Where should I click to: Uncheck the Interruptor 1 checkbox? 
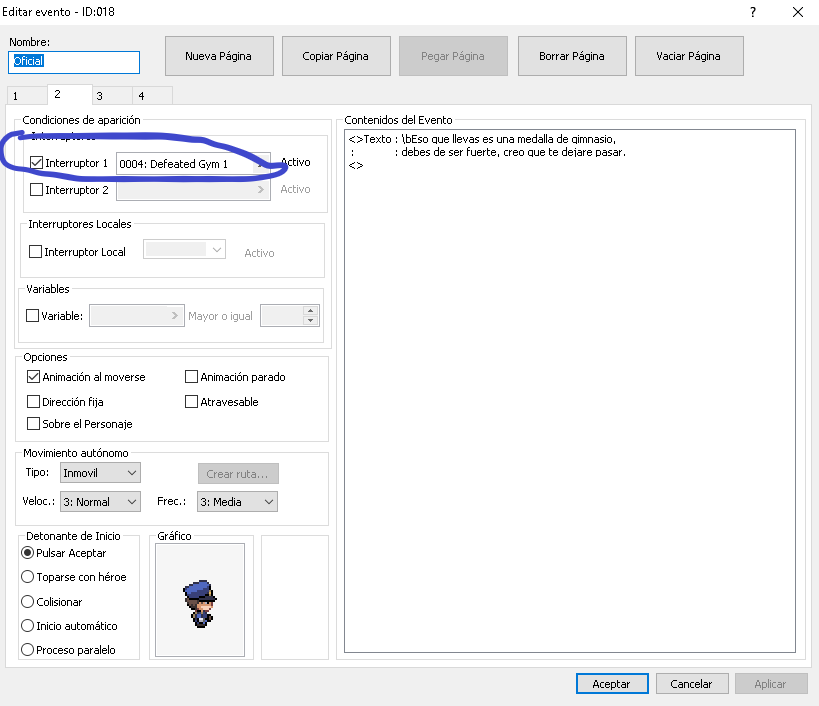coord(37,162)
